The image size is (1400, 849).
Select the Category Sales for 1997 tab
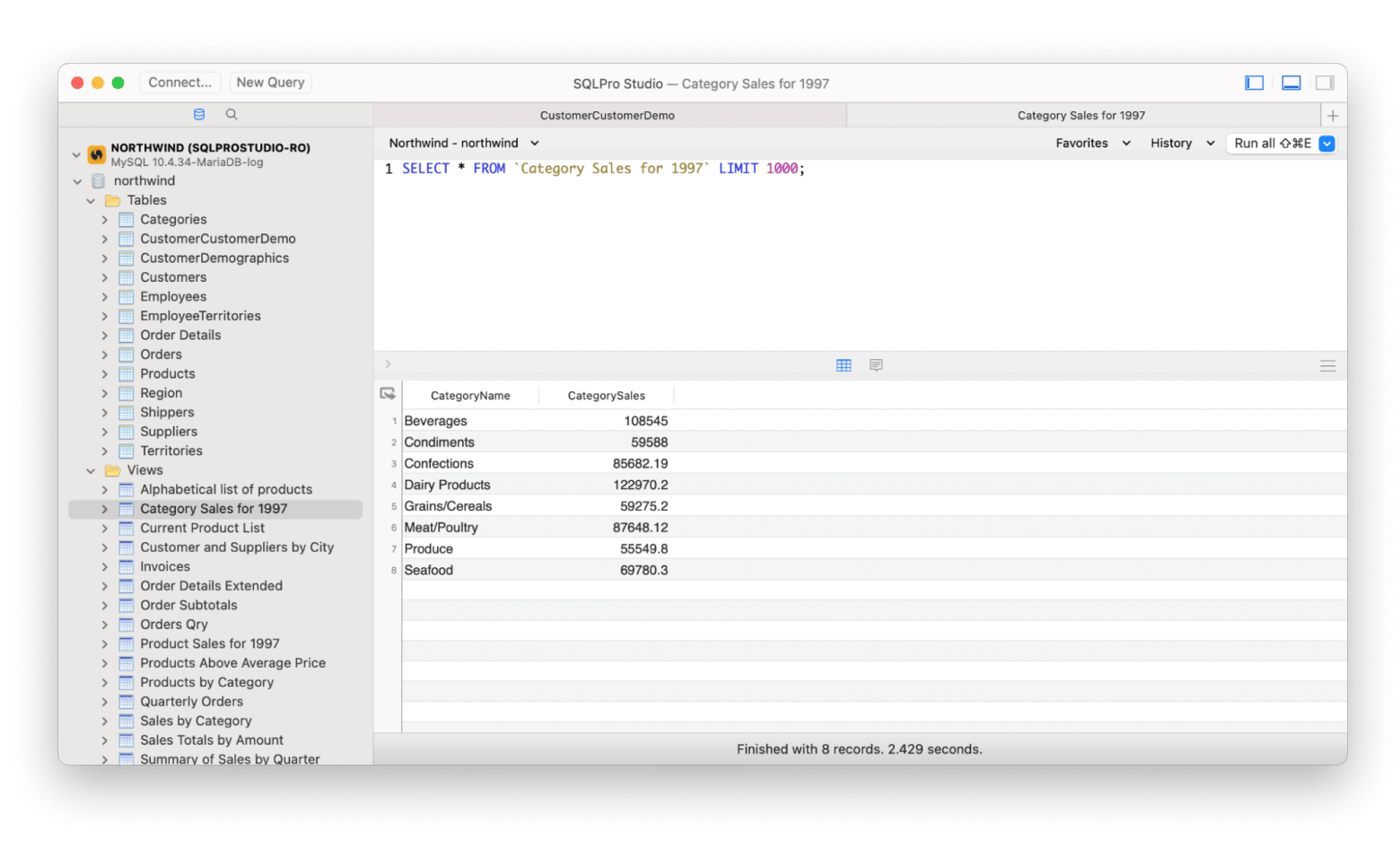(1081, 116)
